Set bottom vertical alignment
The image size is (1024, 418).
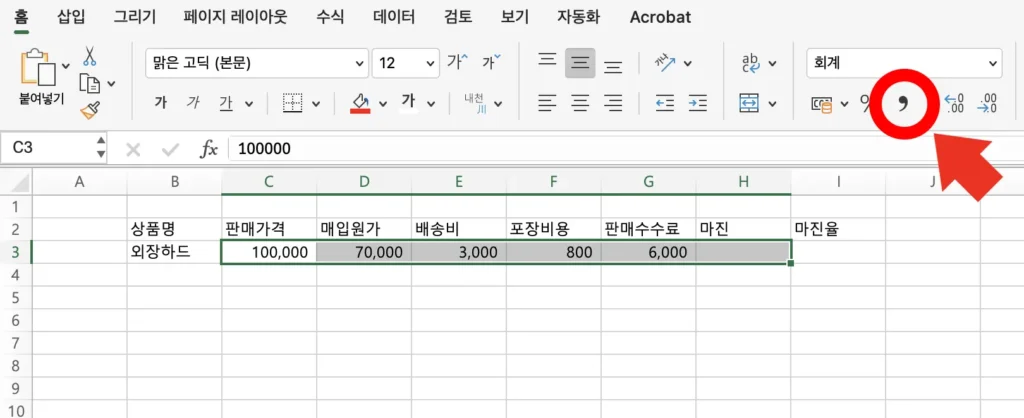point(613,67)
